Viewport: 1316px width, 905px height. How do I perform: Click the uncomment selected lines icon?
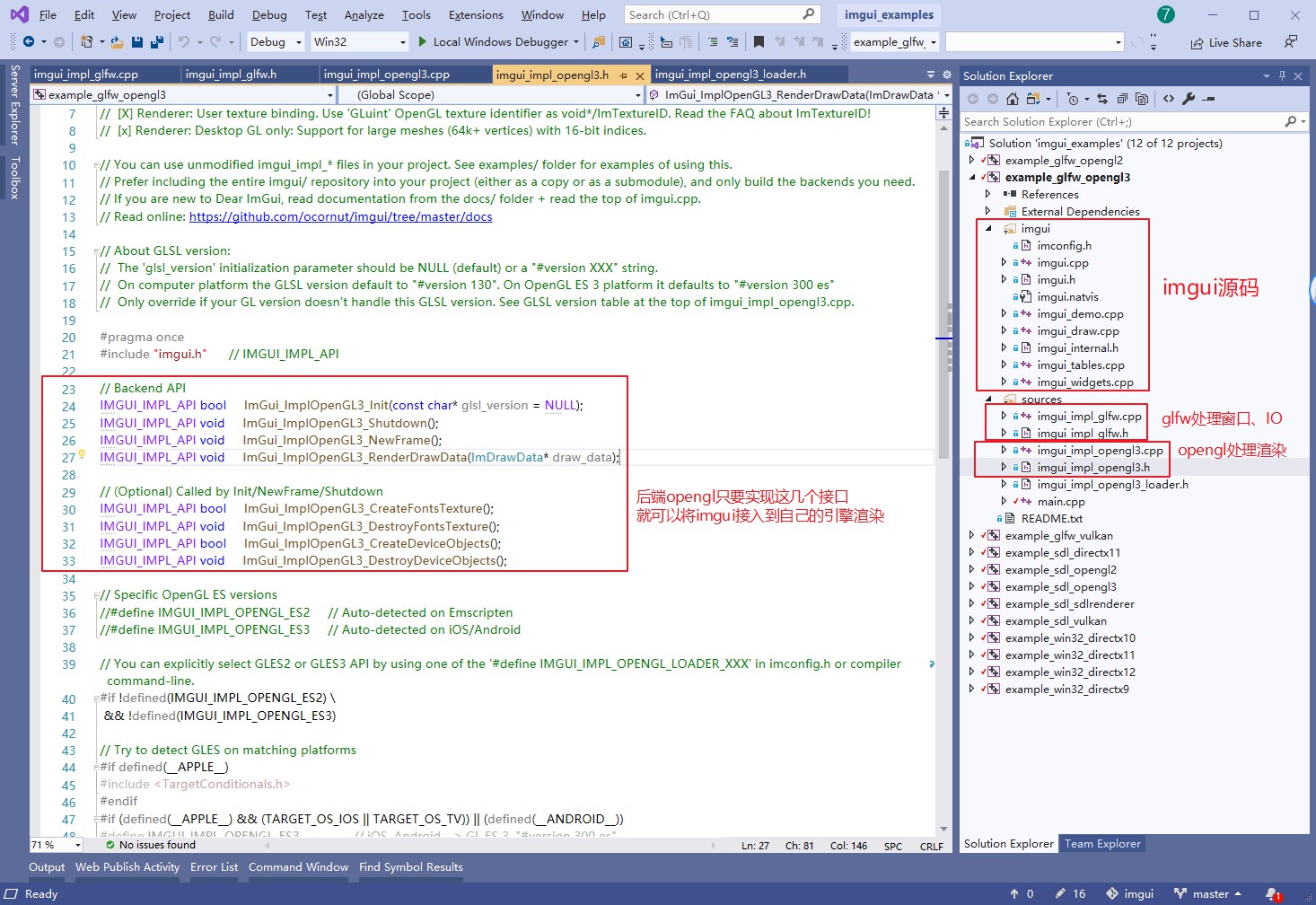[732, 41]
